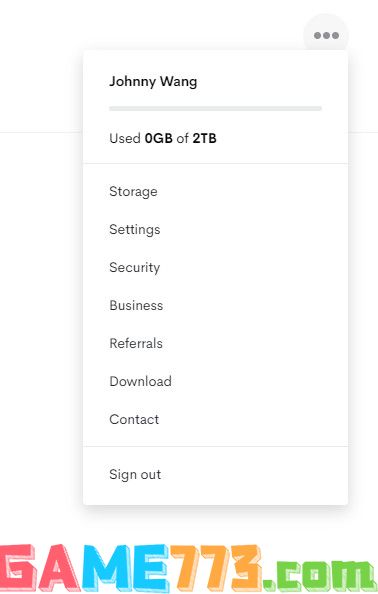Open the Storage menu entry
Image resolution: width=378 pixels, height=594 pixels.
(133, 192)
